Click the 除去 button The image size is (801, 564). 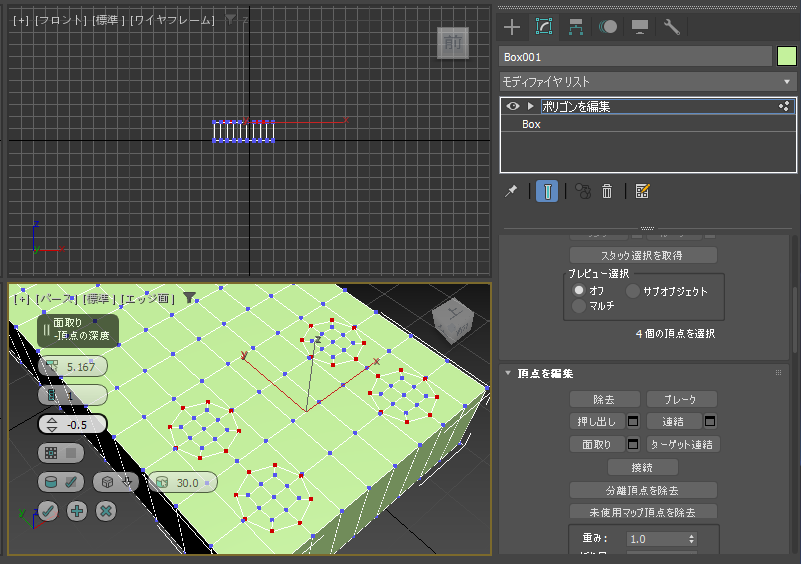tap(604, 400)
